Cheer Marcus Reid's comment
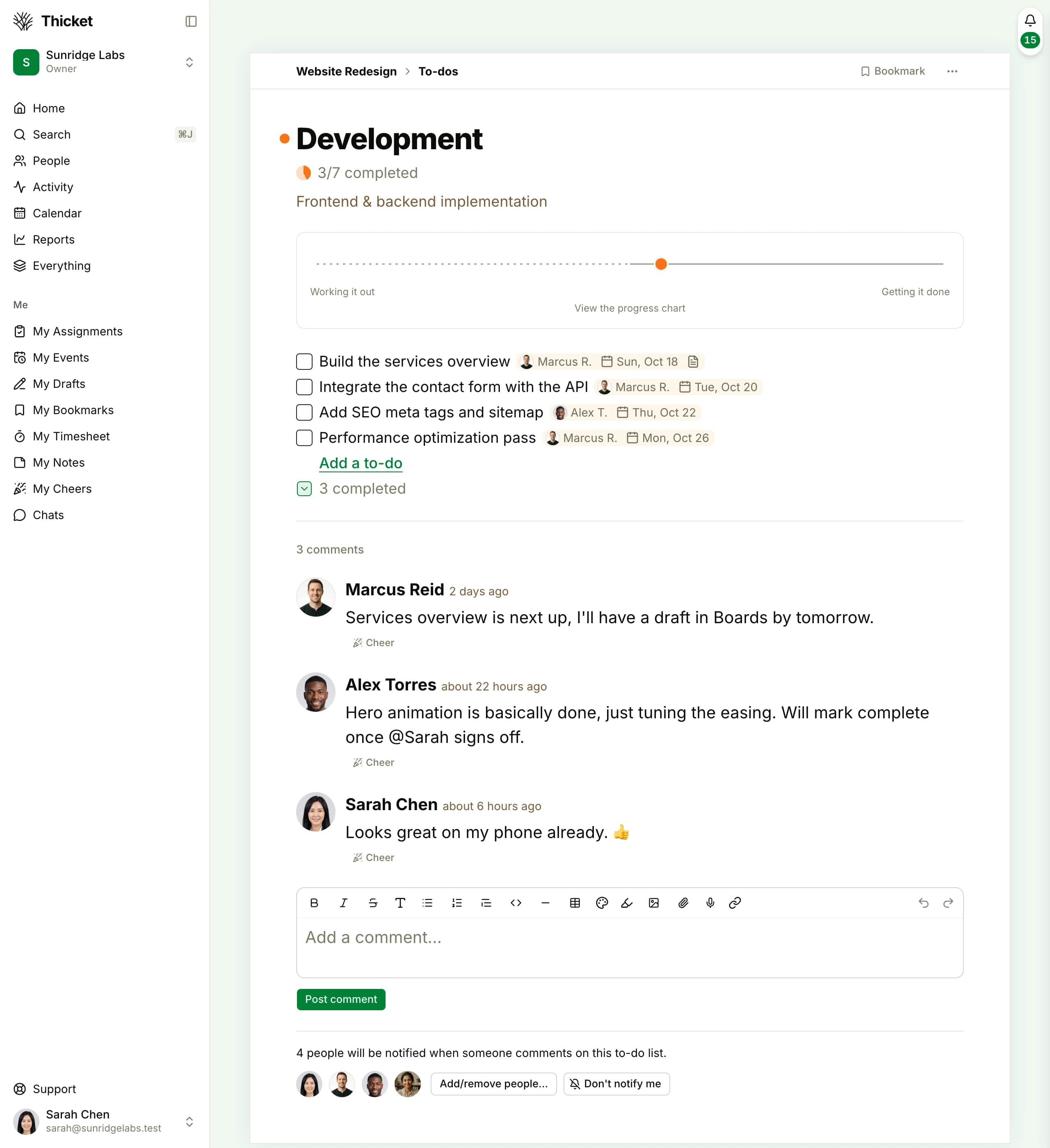This screenshot has width=1050, height=1148. (374, 643)
